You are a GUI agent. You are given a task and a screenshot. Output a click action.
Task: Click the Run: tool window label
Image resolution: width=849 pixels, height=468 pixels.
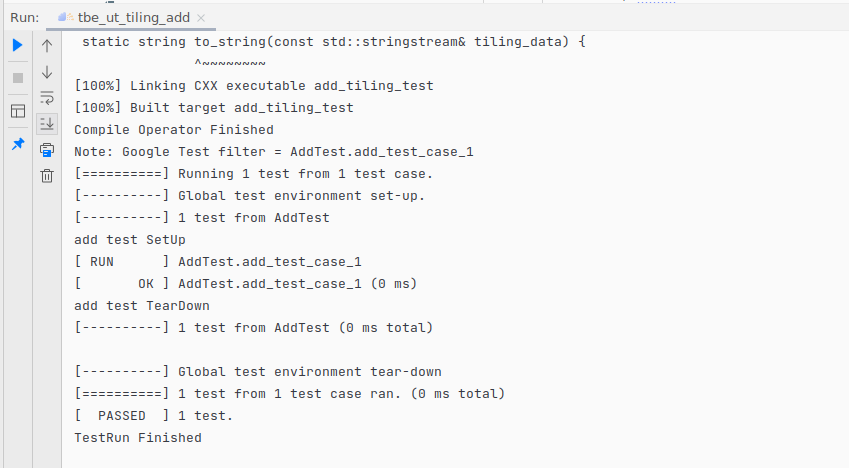(25, 18)
